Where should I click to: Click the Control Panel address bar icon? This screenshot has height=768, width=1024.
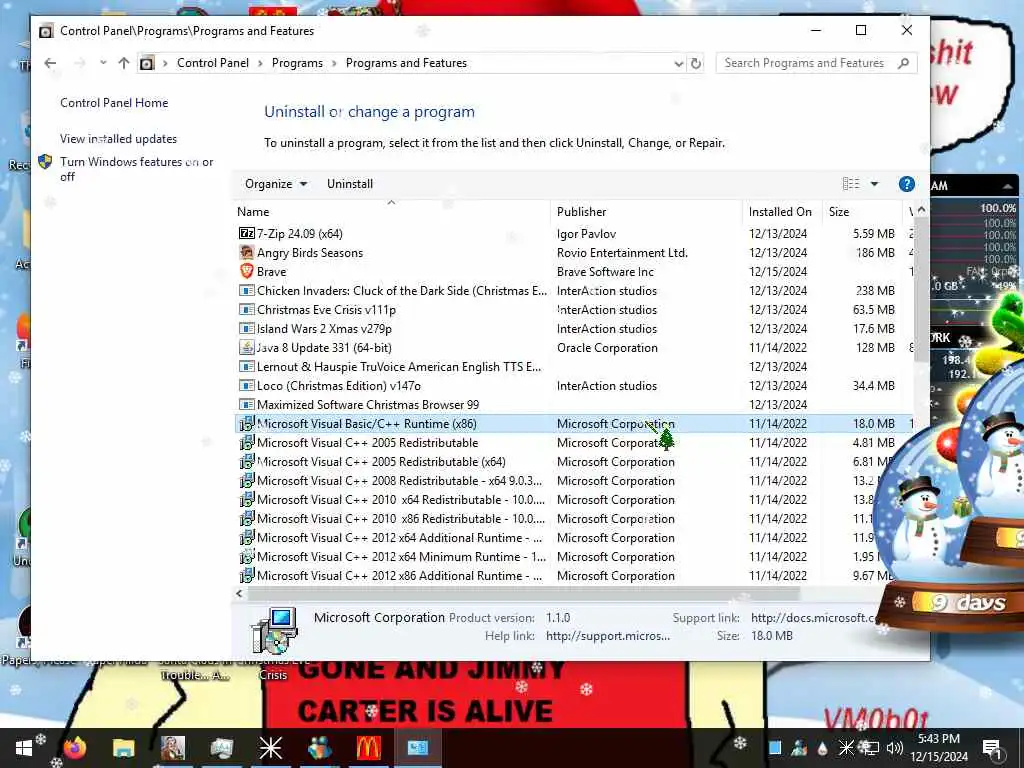(x=147, y=63)
